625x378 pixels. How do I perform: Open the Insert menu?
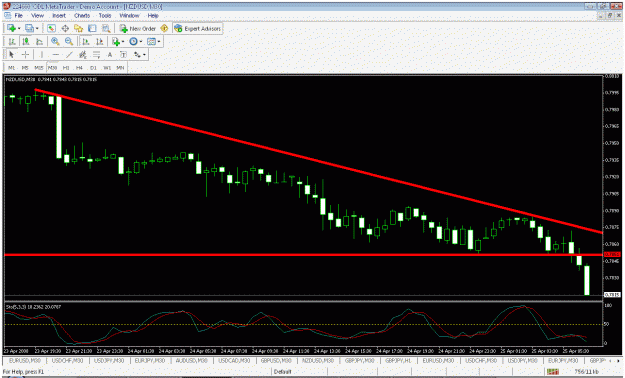click(59, 16)
